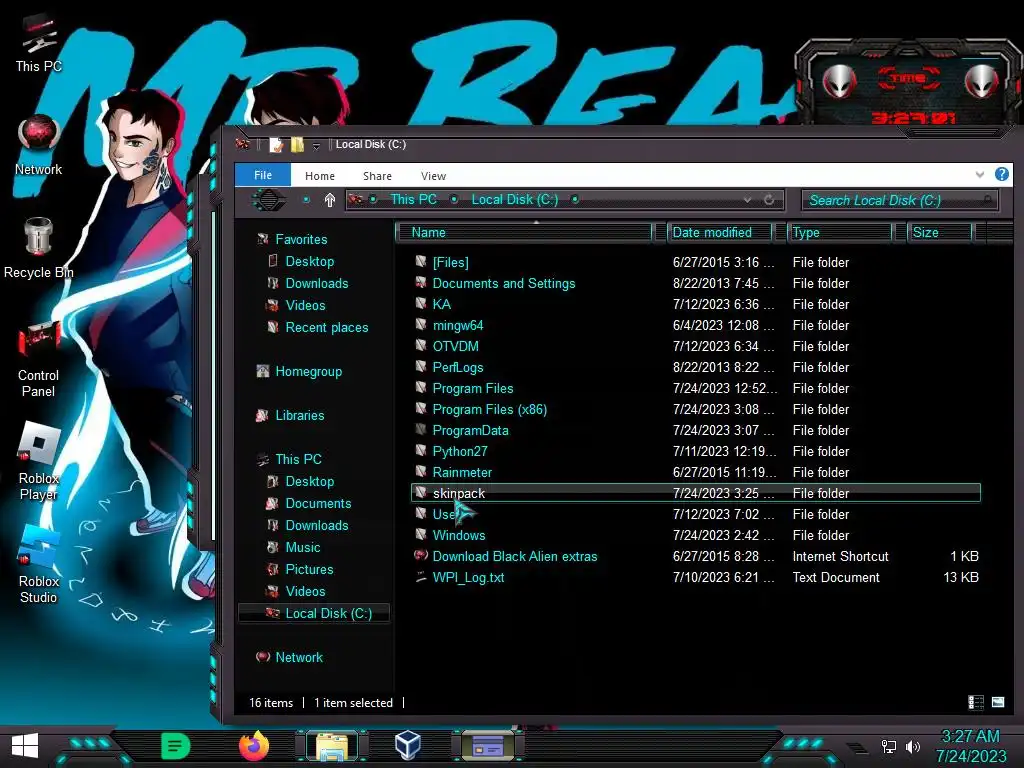The image size is (1024, 768).
Task: Select Desktop under Favorites
Action: click(x=310, y=261)
